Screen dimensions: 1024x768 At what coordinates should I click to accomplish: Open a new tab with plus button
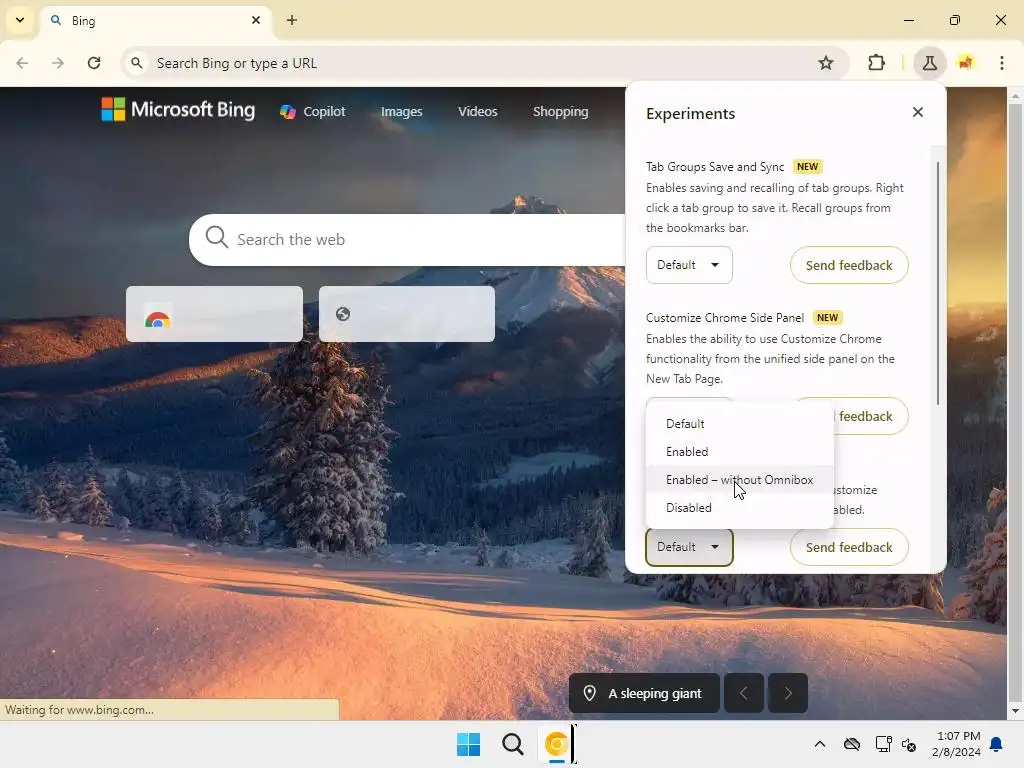pos(292,20)
